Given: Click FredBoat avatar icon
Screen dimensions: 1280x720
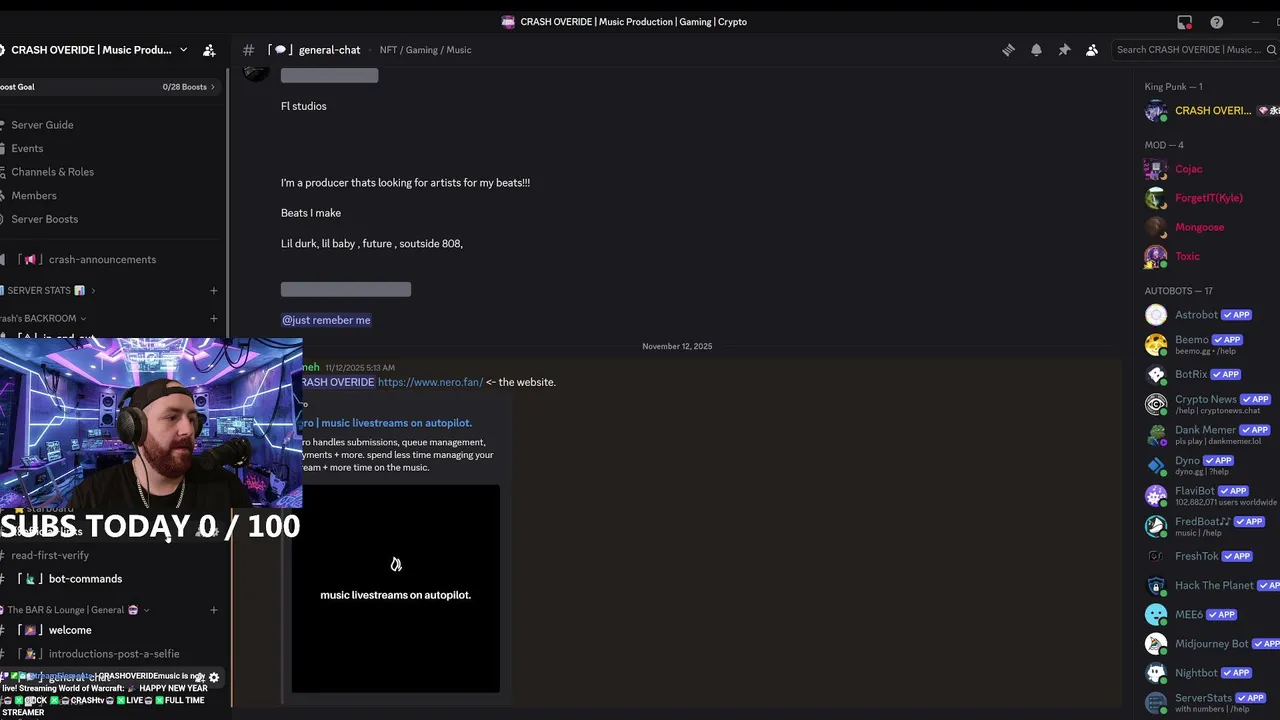Looking at the screenshot, I should tap(1156, 526).
